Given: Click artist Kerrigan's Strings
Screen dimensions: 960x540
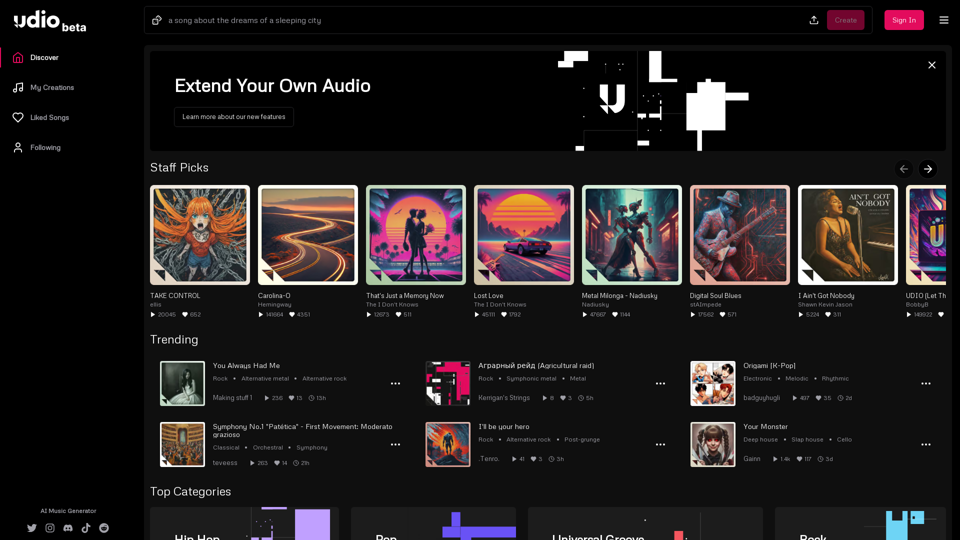Looking at the screenshot, I should click(x=504, y=398).
